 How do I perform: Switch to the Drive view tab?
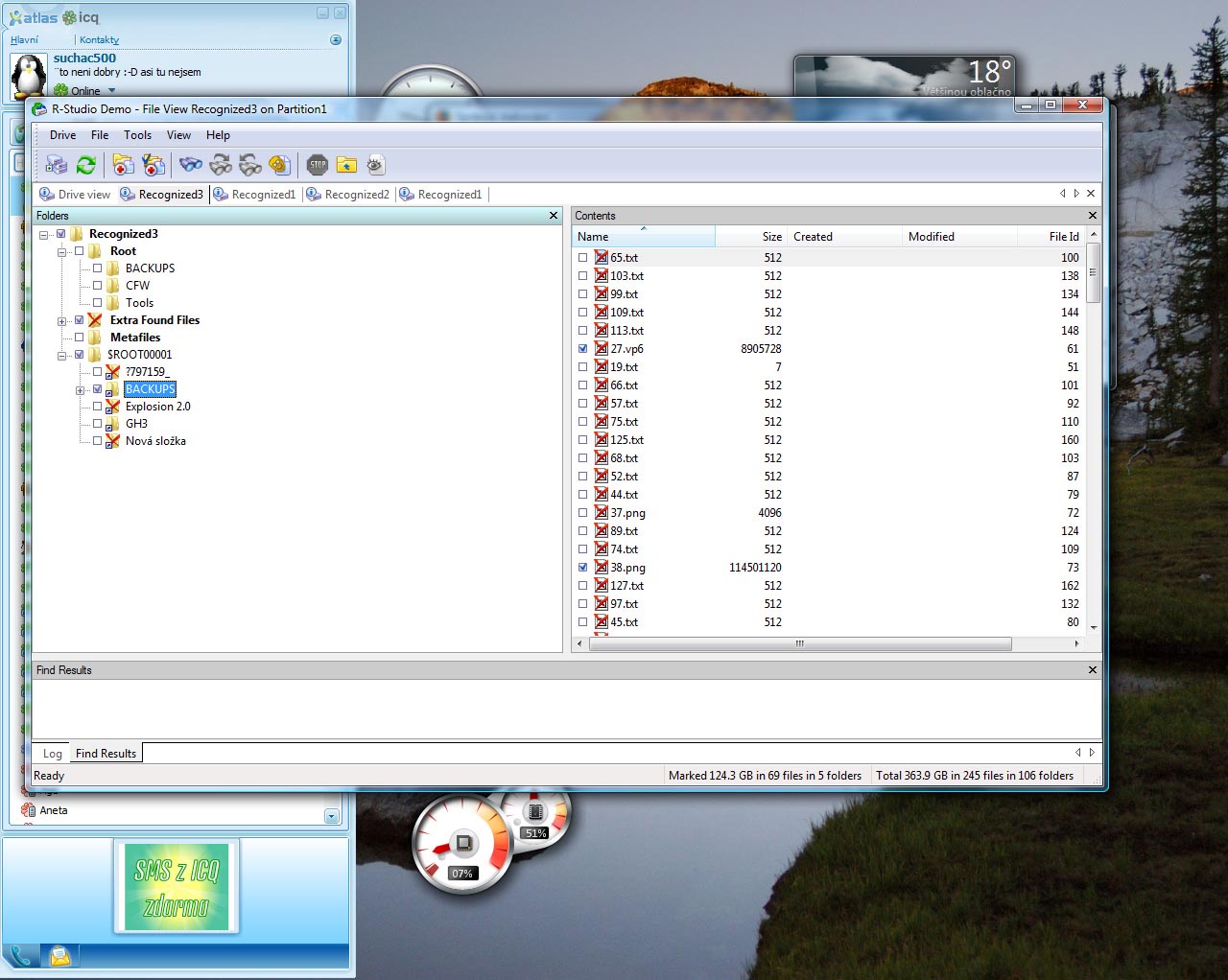(x=75, y=195)
